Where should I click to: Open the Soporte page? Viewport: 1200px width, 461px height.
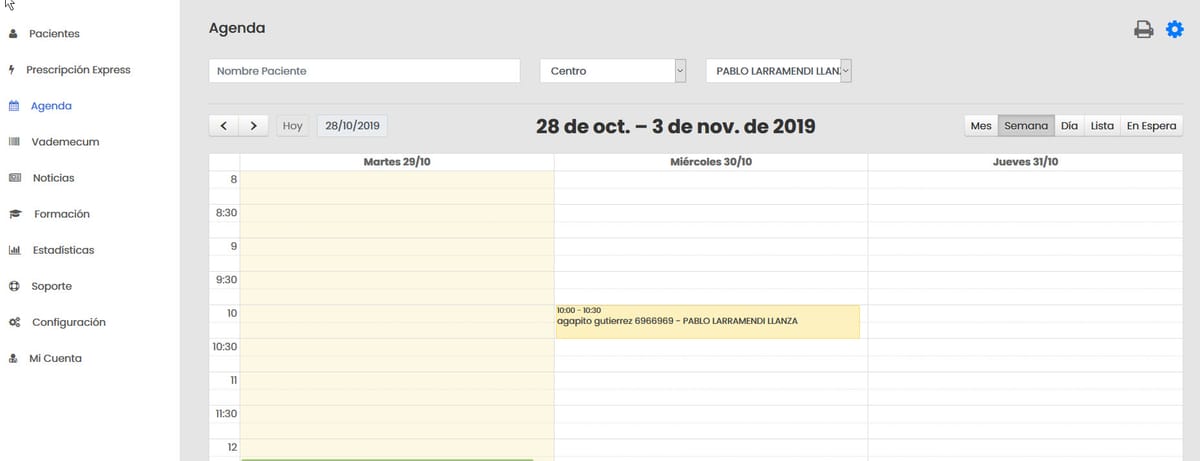(52, 286)
